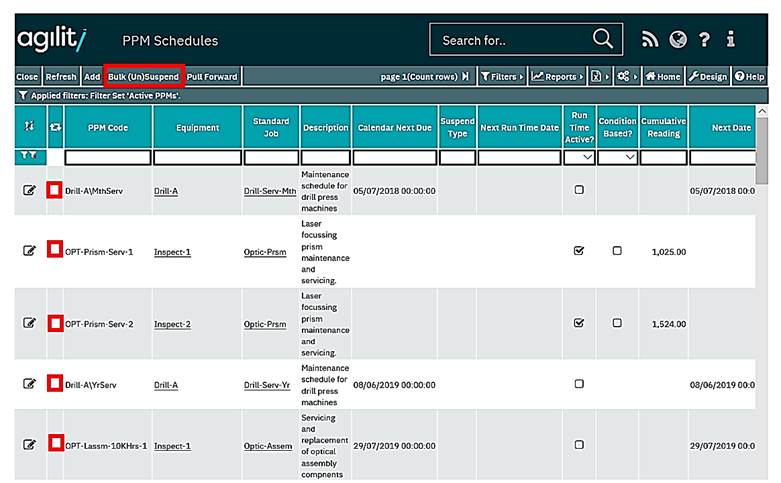This screenshot has width=781, height=483.
Task: Click the RSS feed icon in header
Action: 650,40
